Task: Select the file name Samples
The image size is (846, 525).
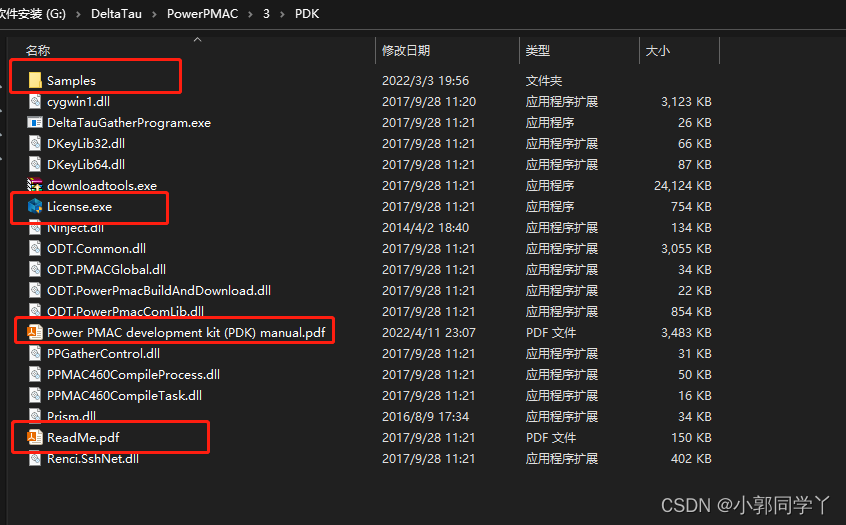Action: (71, 80)
